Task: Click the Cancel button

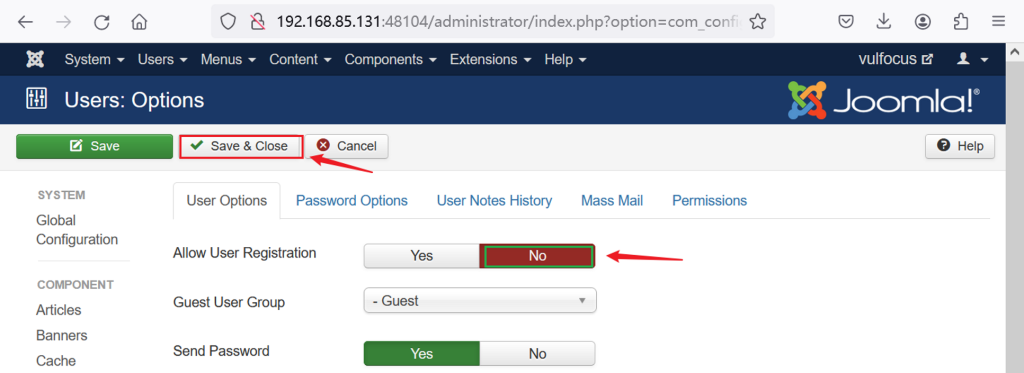Action: point(347,146)
